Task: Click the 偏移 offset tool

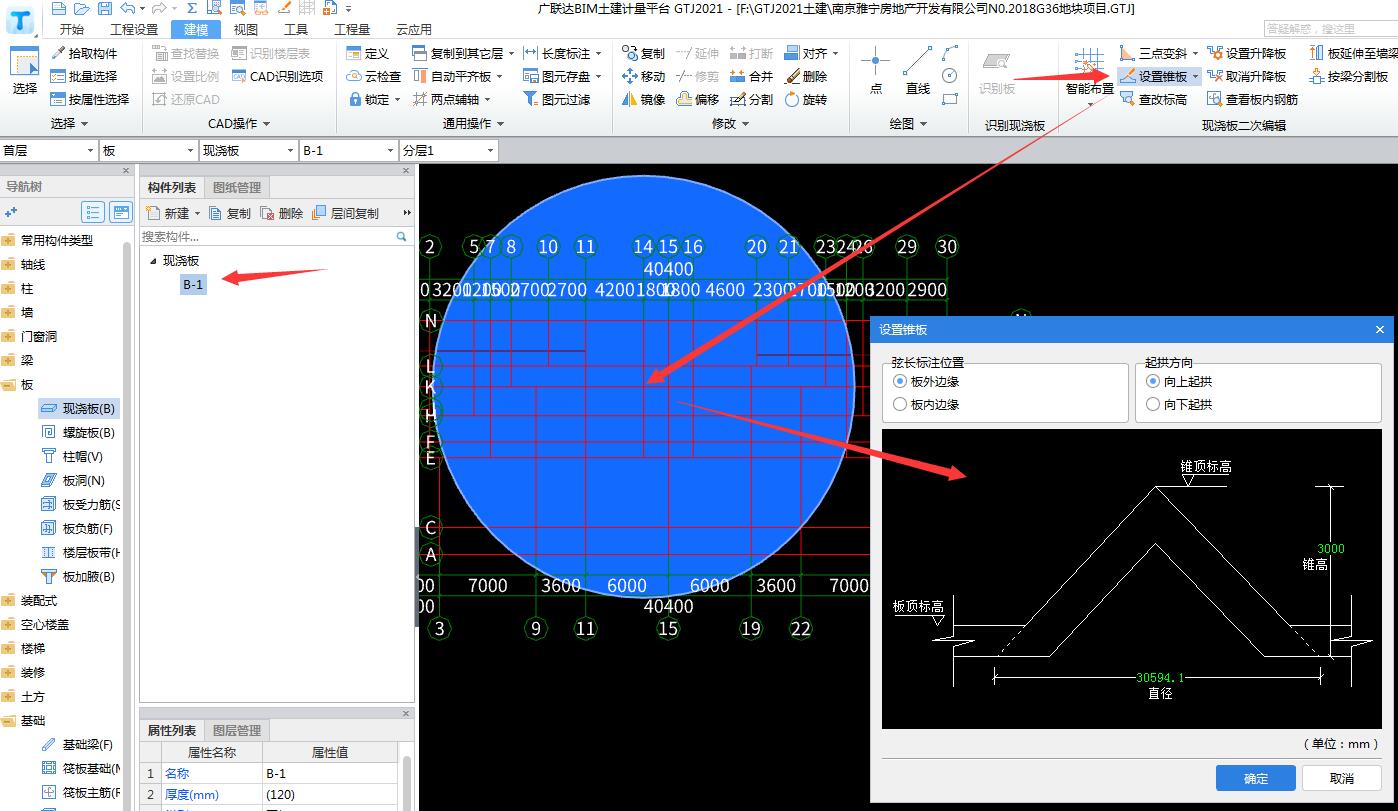Action: pyautogui.click(x=697, y=99)
